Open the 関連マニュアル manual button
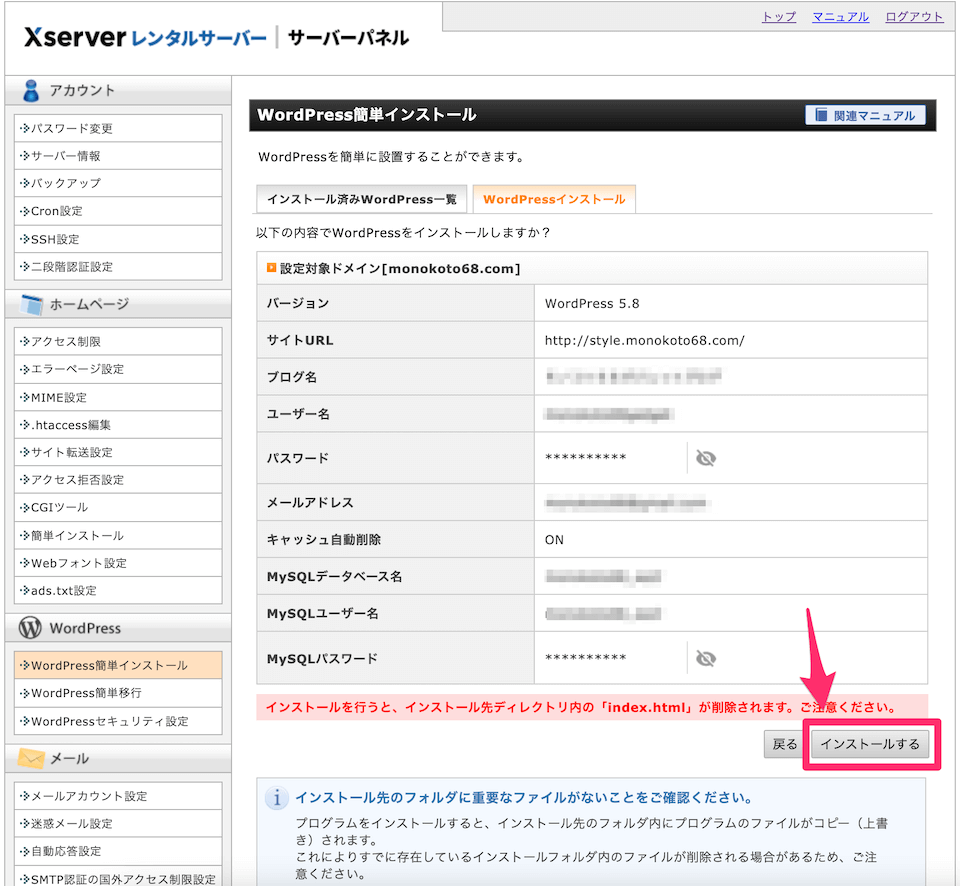The image size is (960, 886). click(865, 115)
